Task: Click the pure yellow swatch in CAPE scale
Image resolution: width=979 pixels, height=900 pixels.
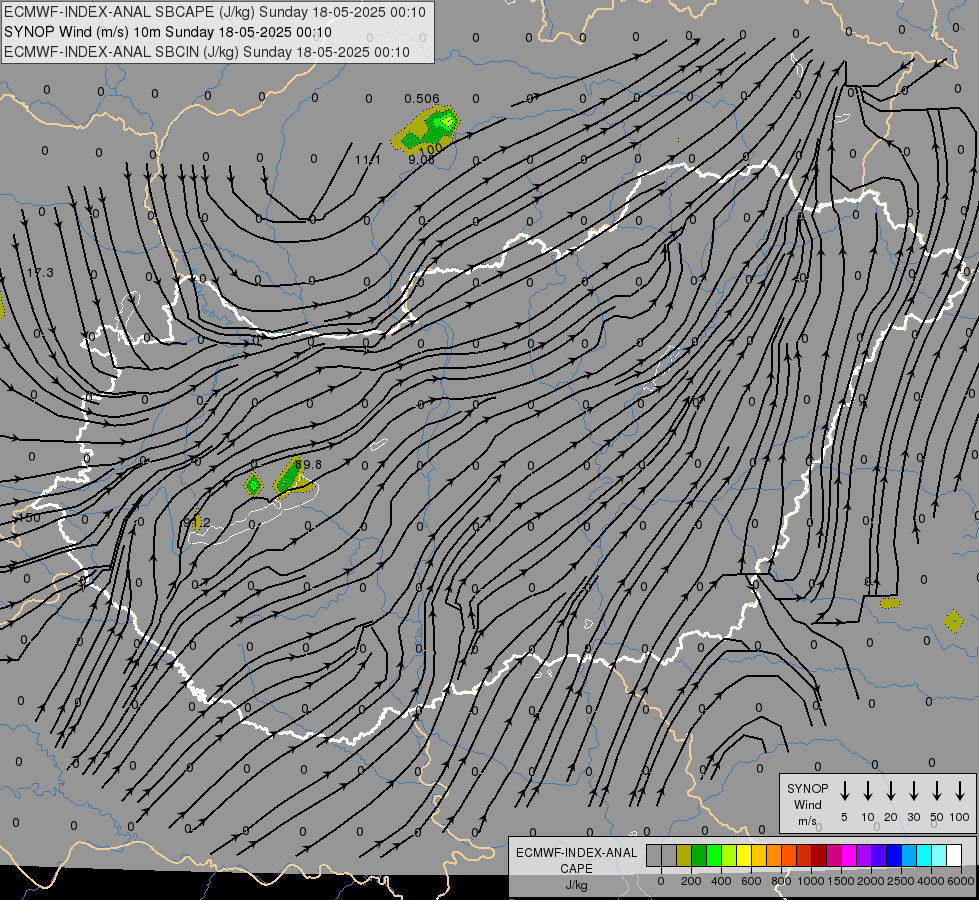Action: [x=744, y=855]
